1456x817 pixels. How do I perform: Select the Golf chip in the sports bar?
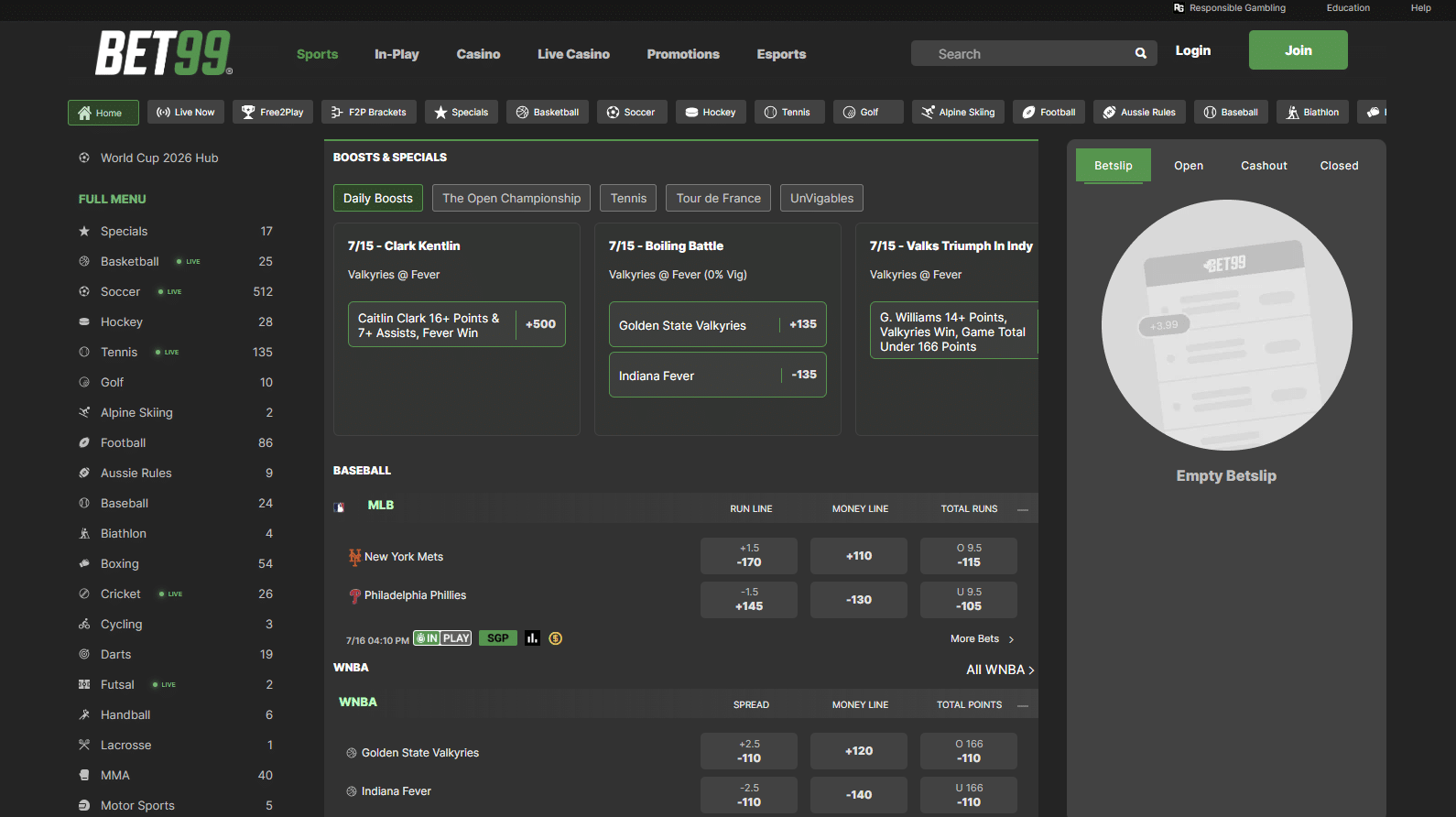click(868, 113)
